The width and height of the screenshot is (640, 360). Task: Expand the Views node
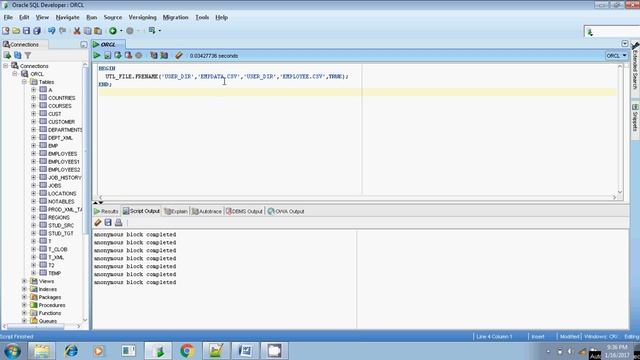tap(24, 281)
